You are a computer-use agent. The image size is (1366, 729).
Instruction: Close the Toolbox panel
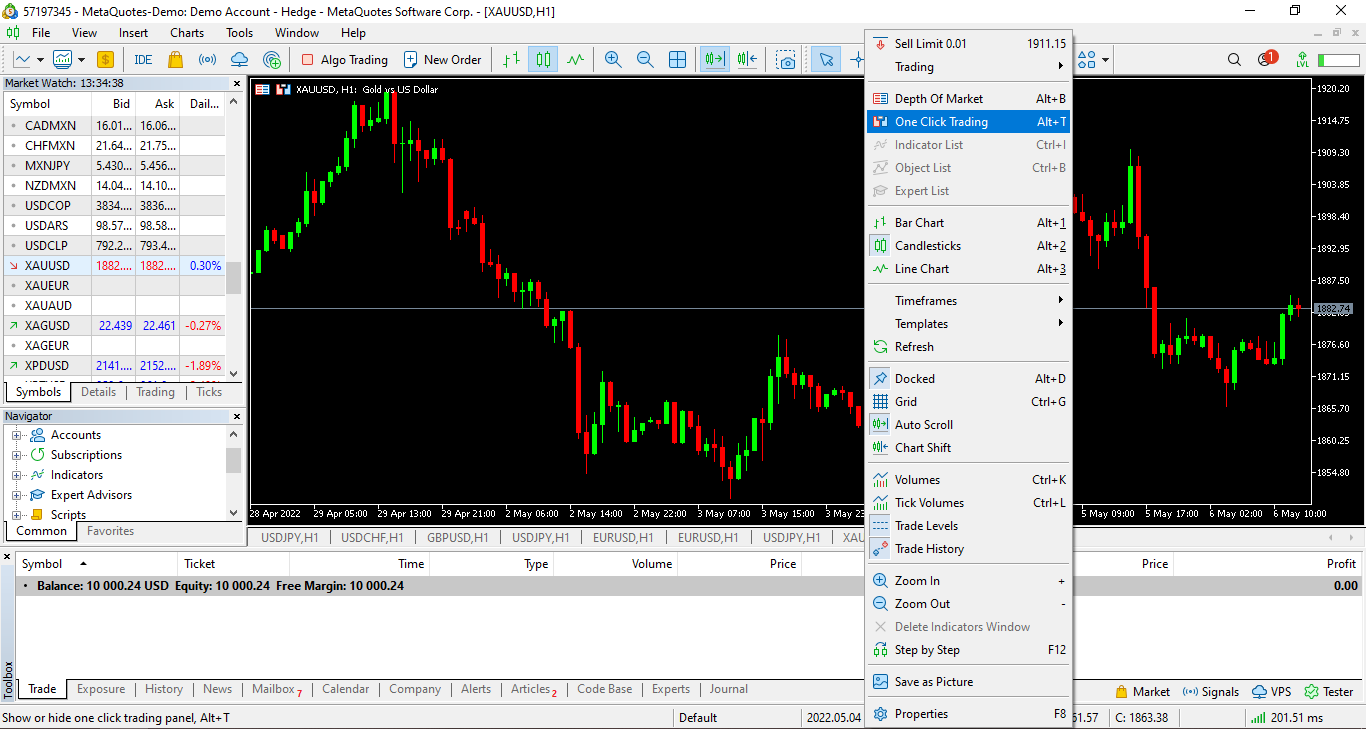pyautogui.click(x=7, y=556)
